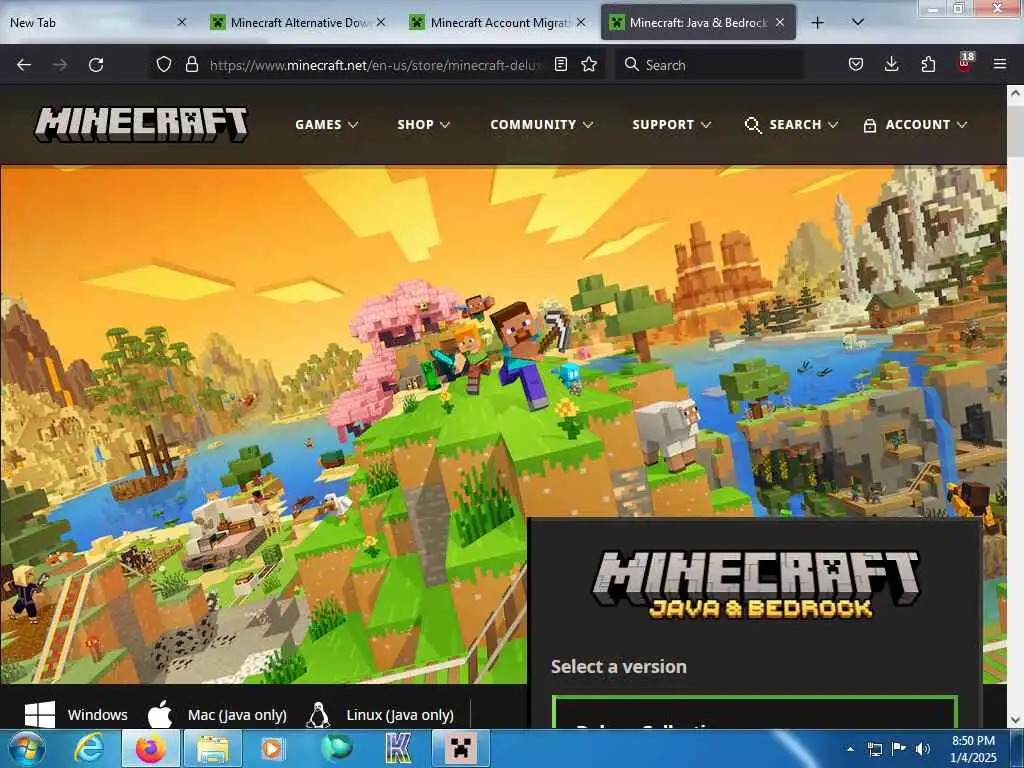Viewport: 1024px width, 768px height.
Task: Open the green globe taskbar app
Action: point(336,748)
